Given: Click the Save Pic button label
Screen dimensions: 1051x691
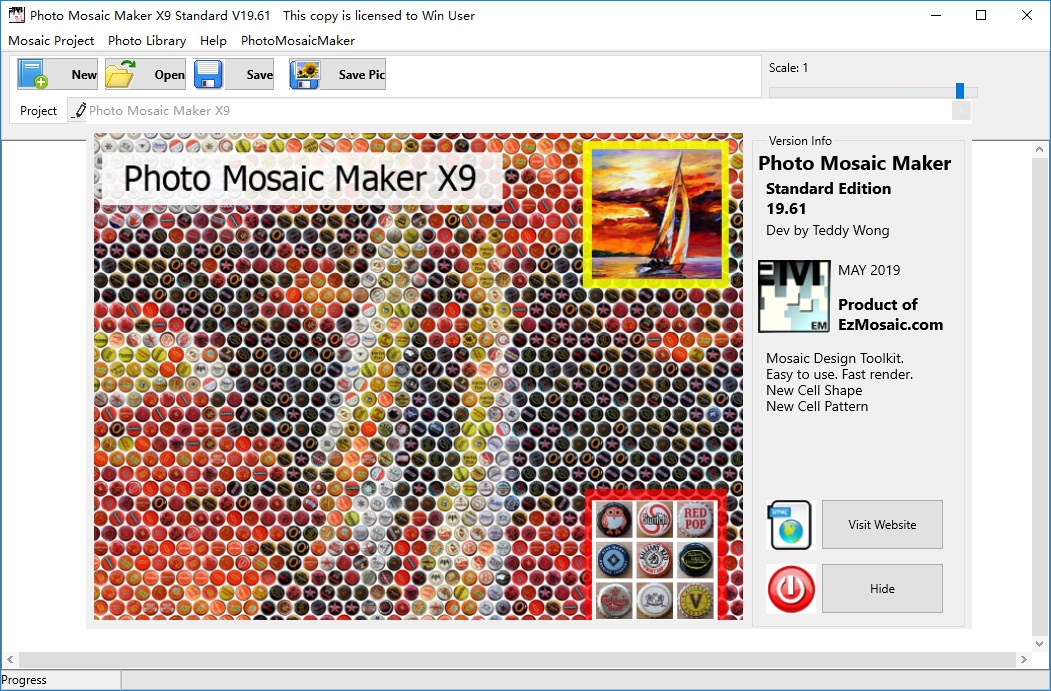Looking at the screenshot, I should point(361,74).
